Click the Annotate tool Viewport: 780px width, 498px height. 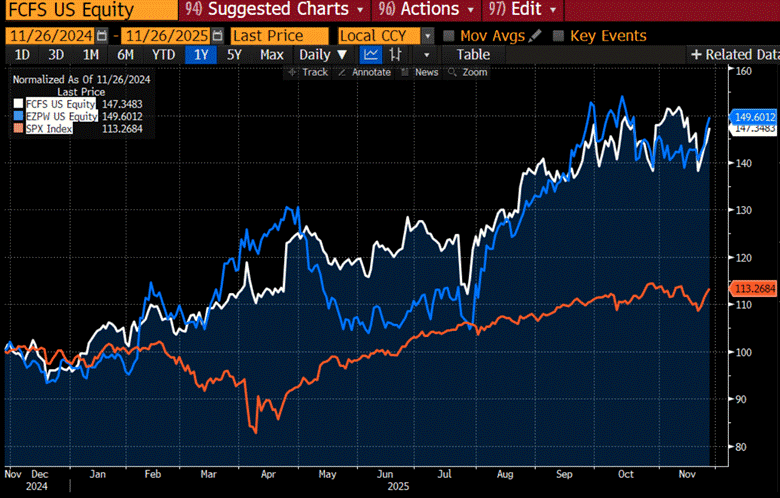pos(365,72)
